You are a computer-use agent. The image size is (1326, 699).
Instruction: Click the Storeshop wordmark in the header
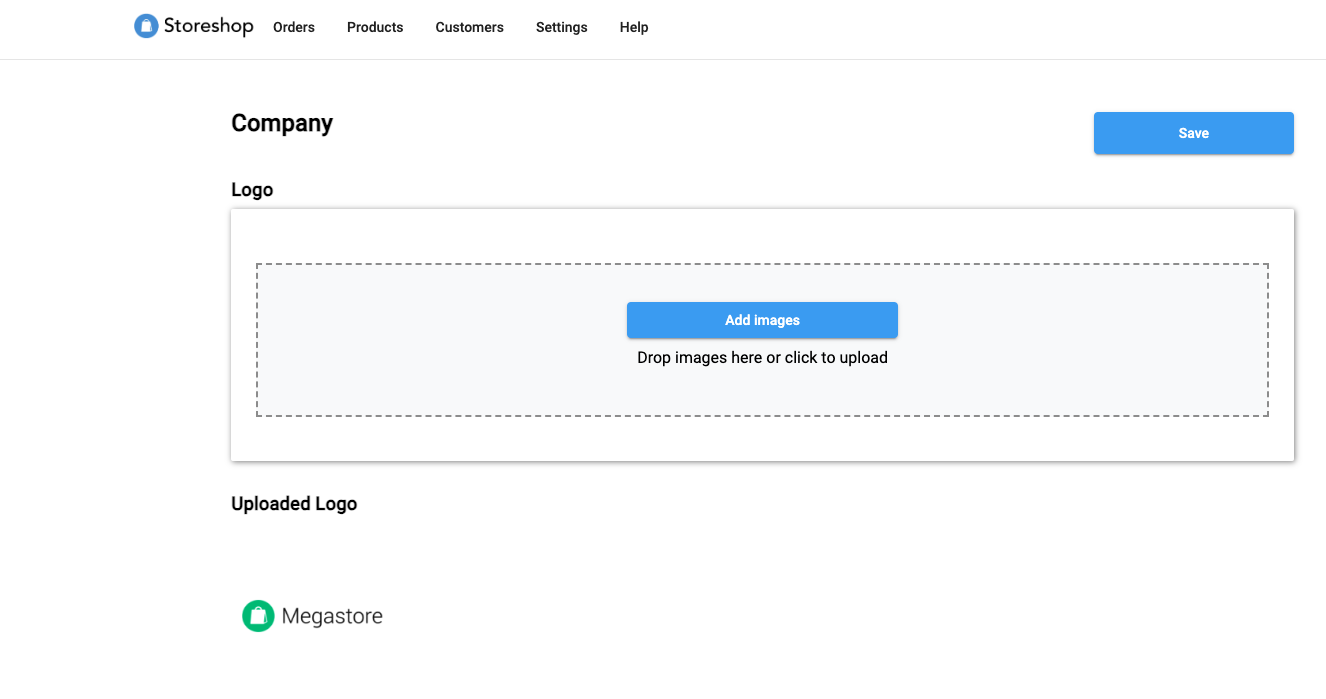click(x=209, y=26)
